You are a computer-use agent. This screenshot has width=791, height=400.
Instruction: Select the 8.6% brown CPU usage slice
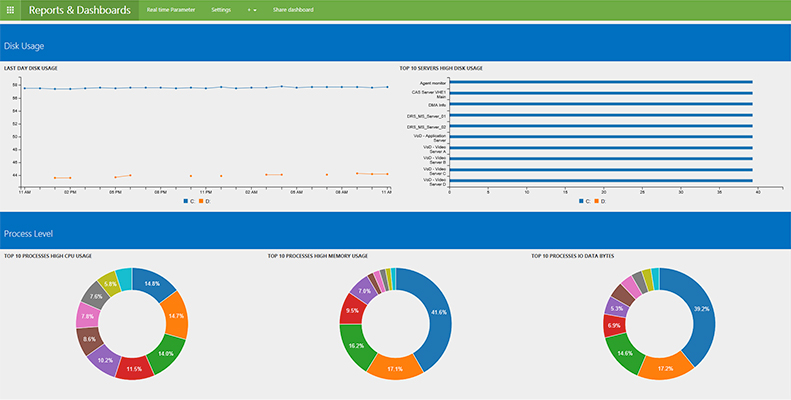(88, 340)
